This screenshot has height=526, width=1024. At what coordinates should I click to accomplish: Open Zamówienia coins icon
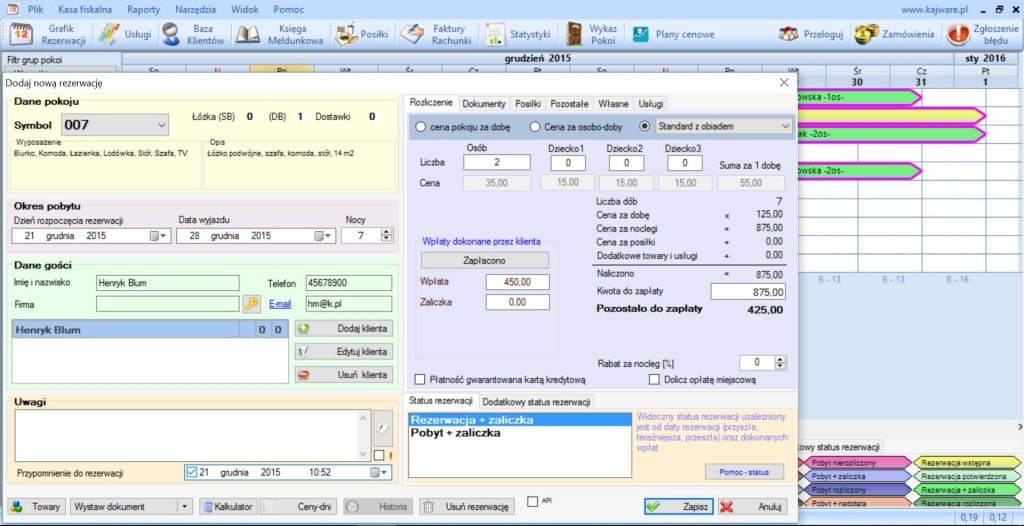click(x=866, y=34)
